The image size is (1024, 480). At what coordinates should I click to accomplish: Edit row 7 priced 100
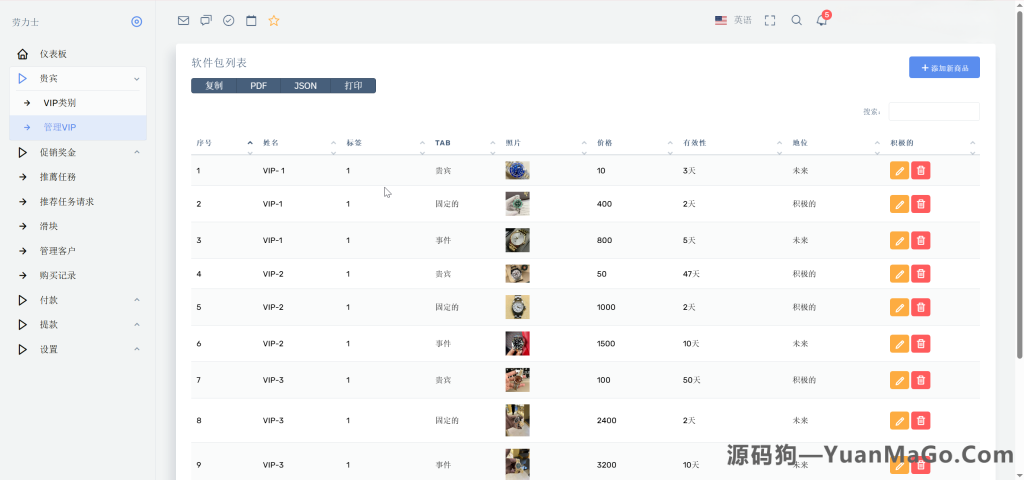[x=899, y=380]
